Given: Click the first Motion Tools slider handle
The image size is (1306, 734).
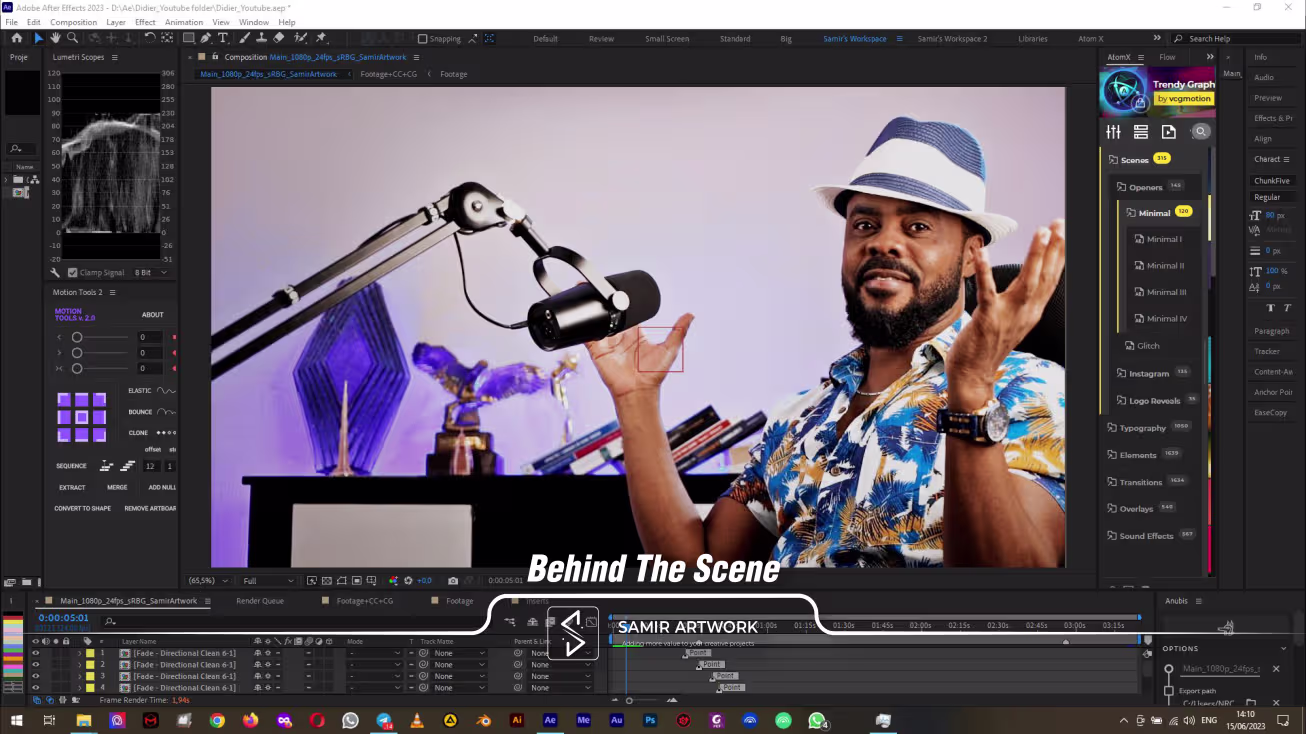Looking at the screenshot, I should pos(77,338).
